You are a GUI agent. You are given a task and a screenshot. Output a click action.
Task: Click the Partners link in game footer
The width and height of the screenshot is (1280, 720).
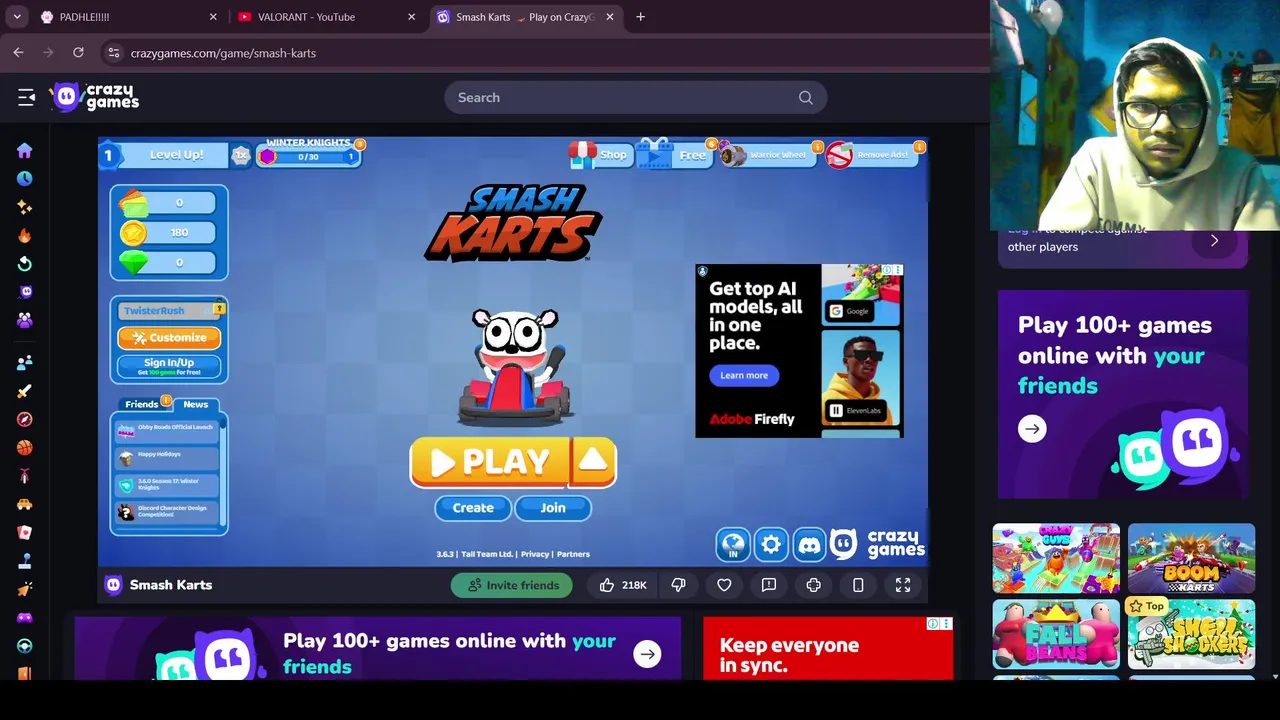[573, 554]
